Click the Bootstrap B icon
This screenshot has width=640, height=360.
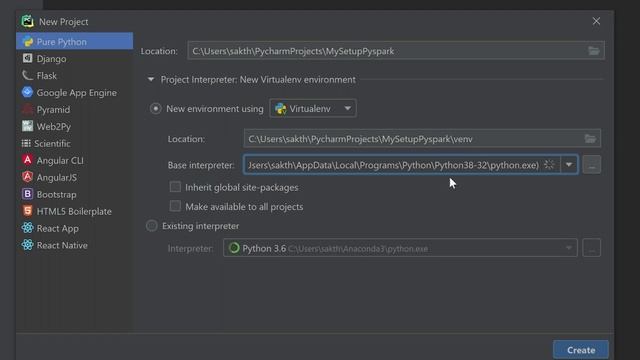coord(27,194)
